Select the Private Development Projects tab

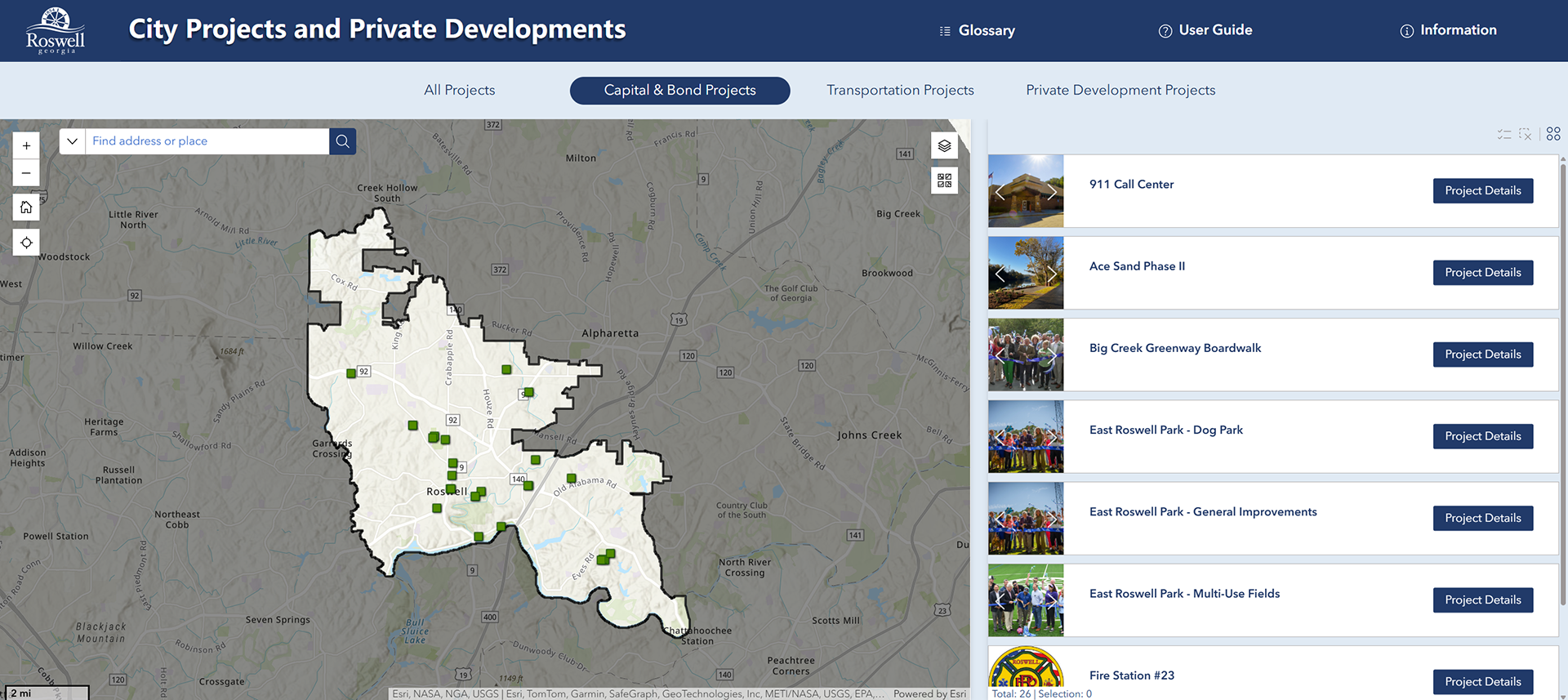(x=1120, y=91)
